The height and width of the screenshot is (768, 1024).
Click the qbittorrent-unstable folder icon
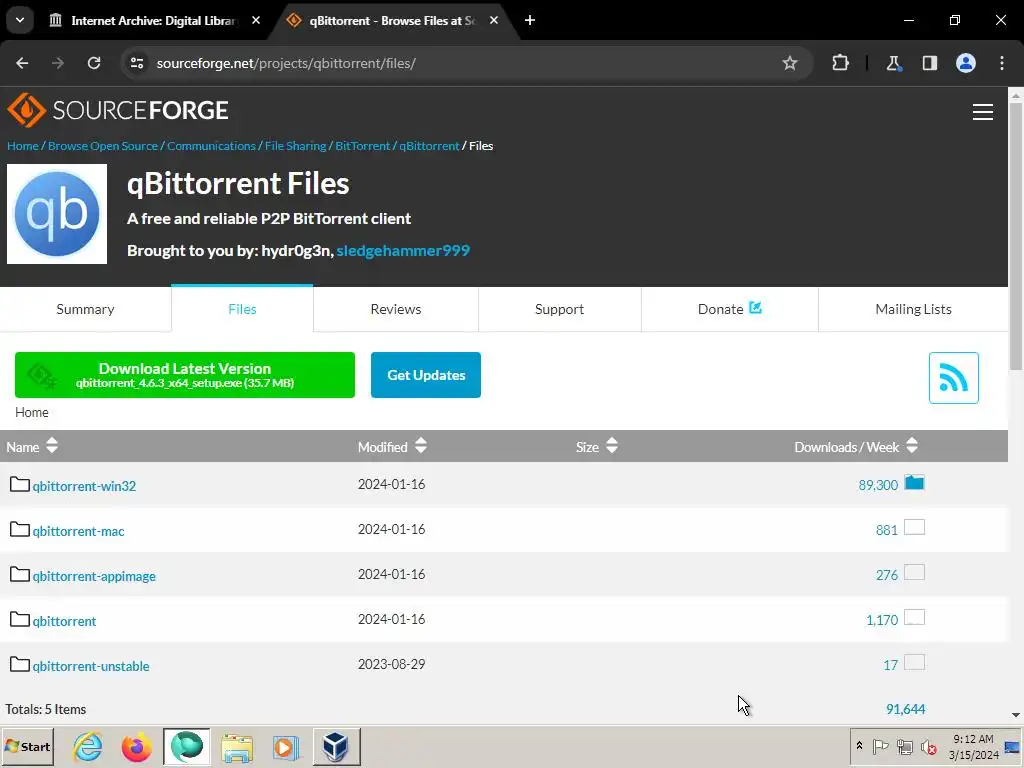(20, 664)
